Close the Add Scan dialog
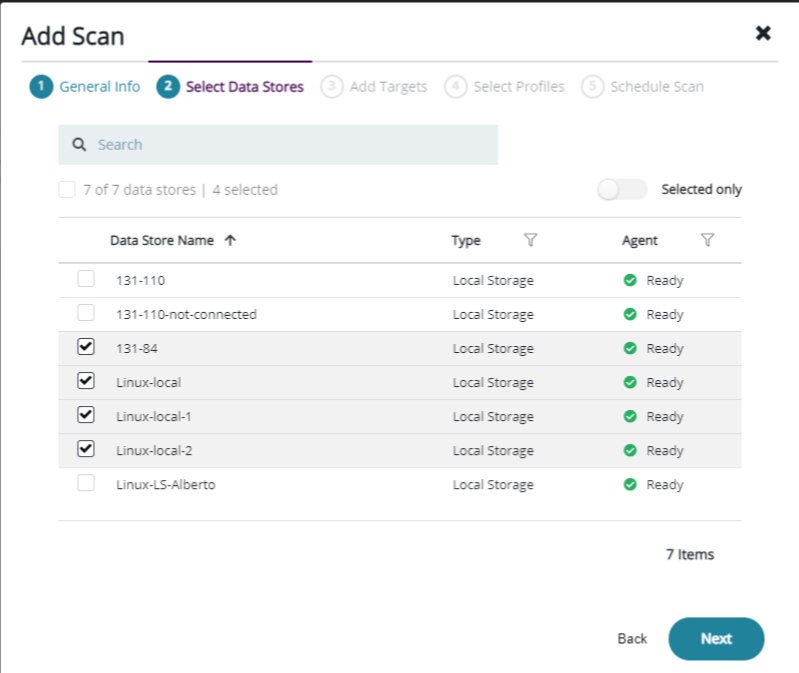 pos(763,33)
